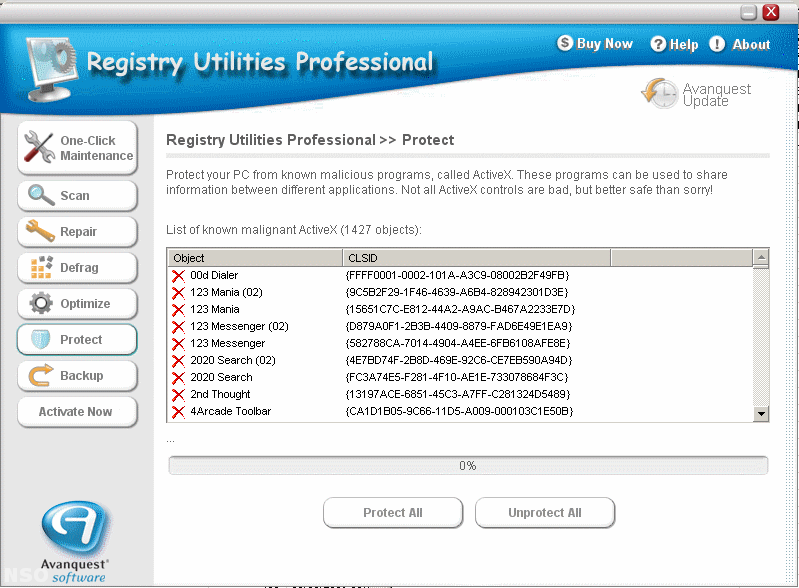
Task: Toggle red X beside 123 Messenger
Action: click(x=178, y=343)
